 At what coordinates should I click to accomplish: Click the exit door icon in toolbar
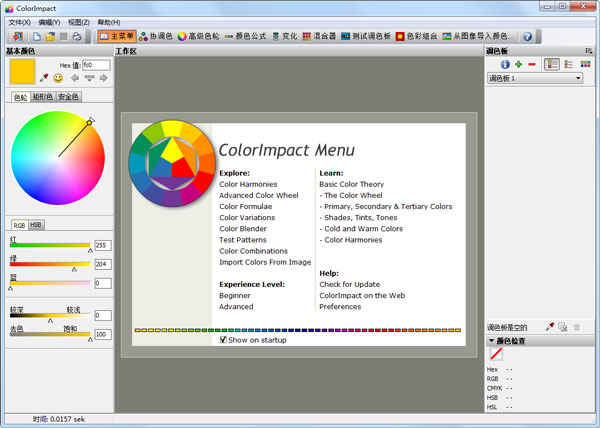pyautogui.click(x=18, y=36)
